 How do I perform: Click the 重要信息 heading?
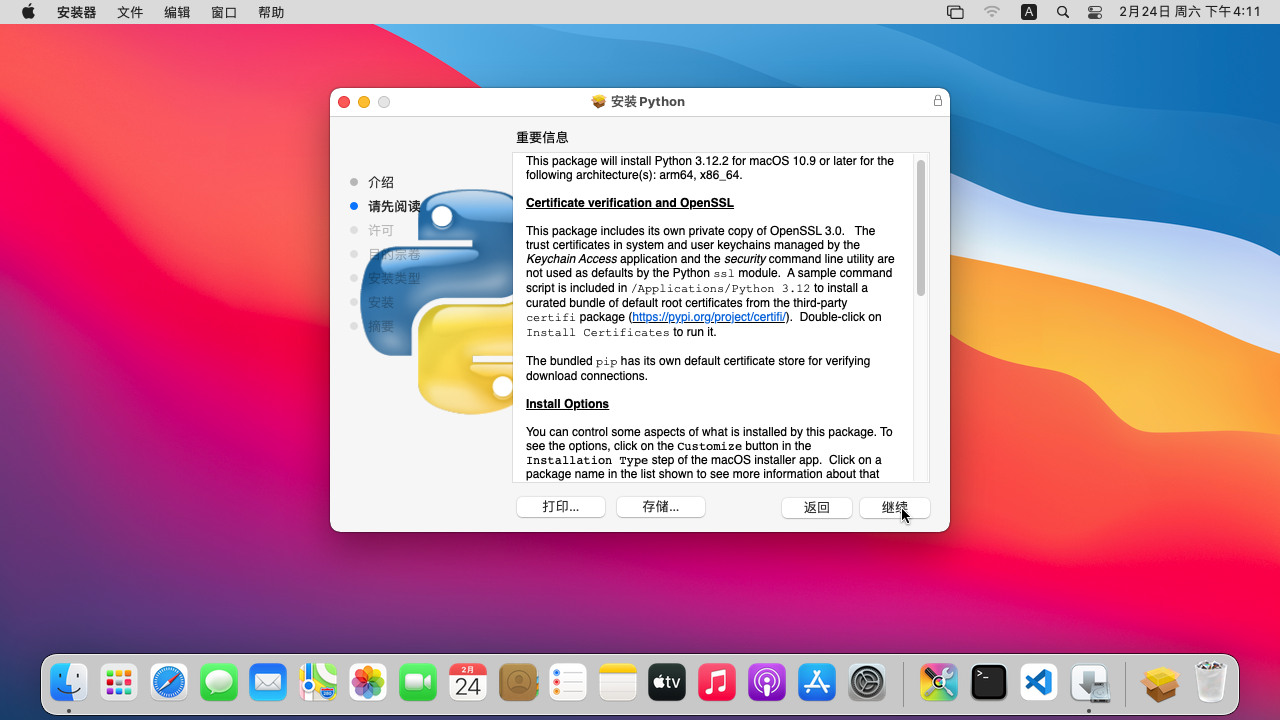(542, 137)
